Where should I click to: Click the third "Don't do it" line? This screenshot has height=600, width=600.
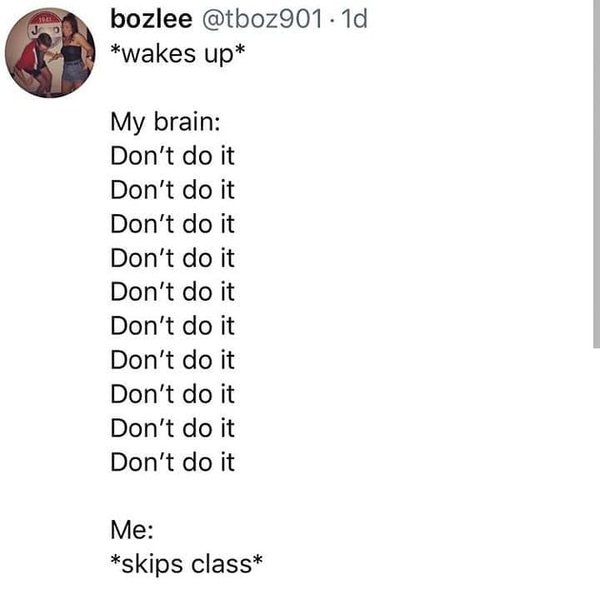point(173,224)
